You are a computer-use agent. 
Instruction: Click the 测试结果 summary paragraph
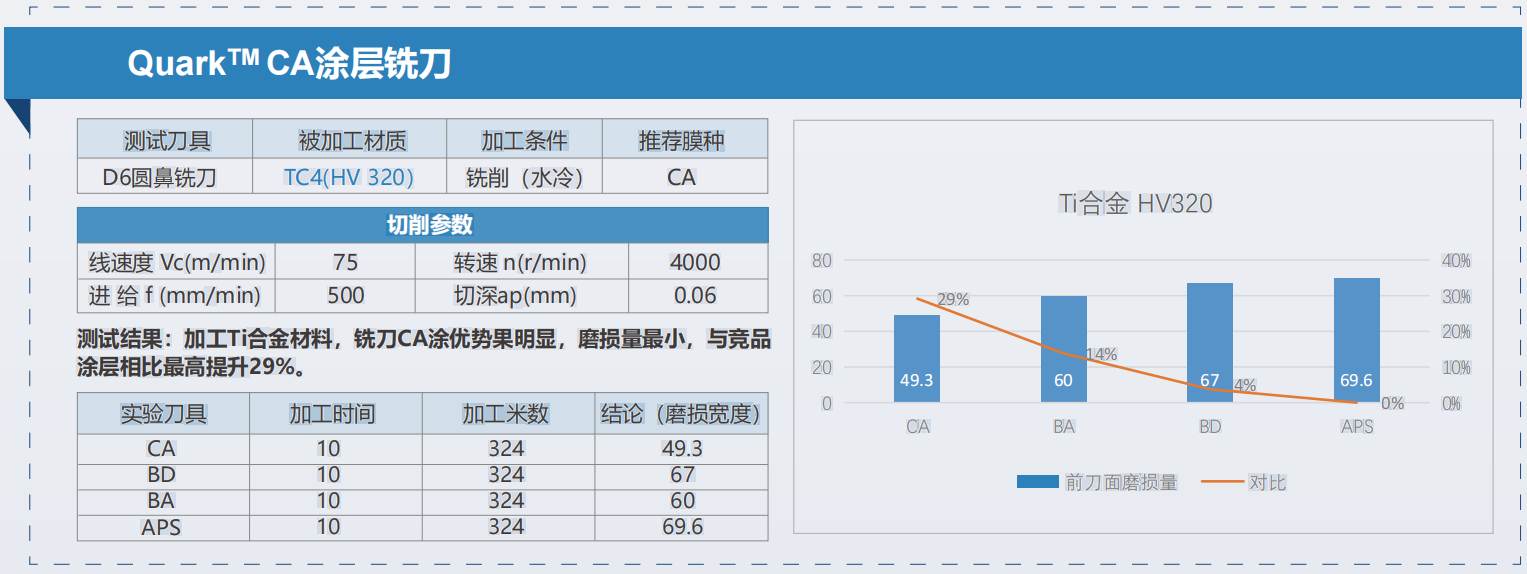(423, 353)
